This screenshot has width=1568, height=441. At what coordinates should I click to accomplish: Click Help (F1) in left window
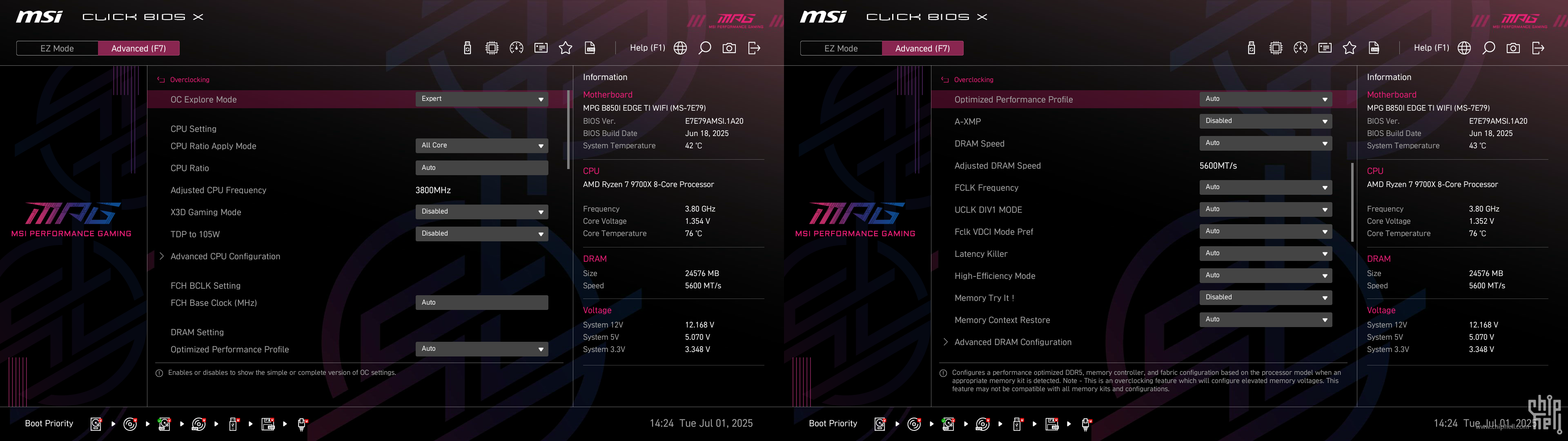pos(647,48)
